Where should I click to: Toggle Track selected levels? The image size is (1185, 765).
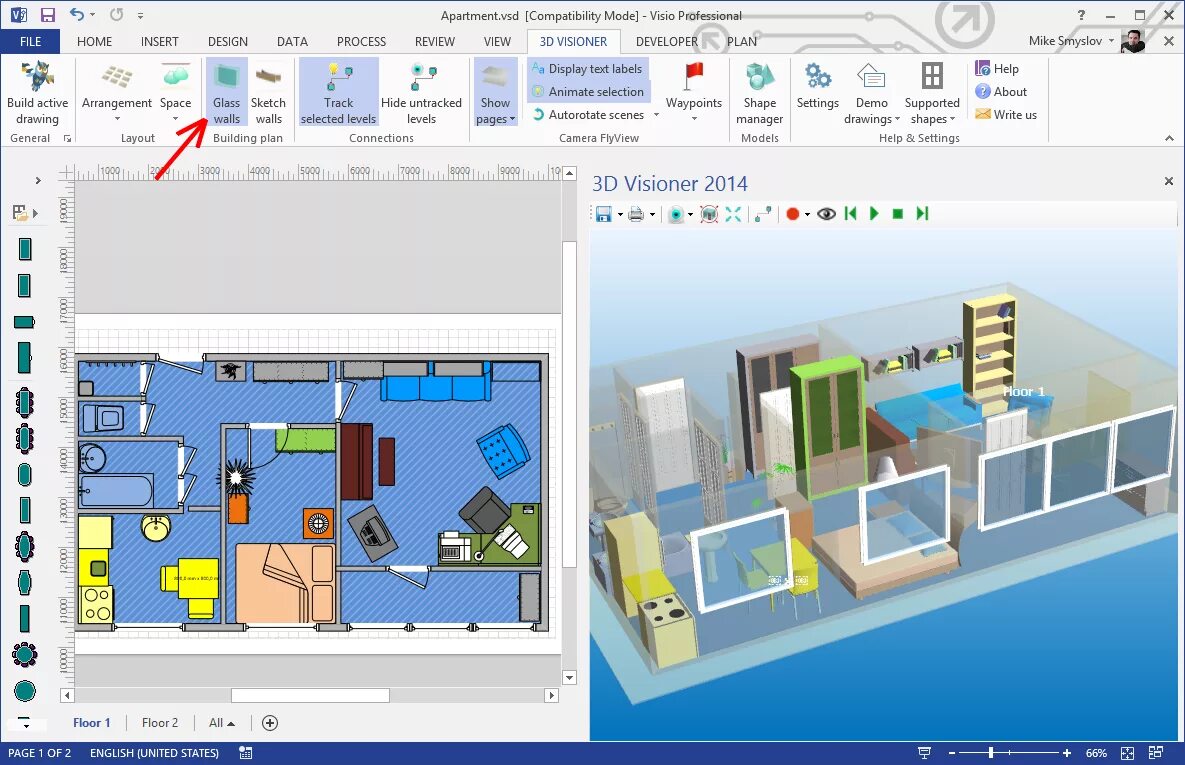pos(338,92)
